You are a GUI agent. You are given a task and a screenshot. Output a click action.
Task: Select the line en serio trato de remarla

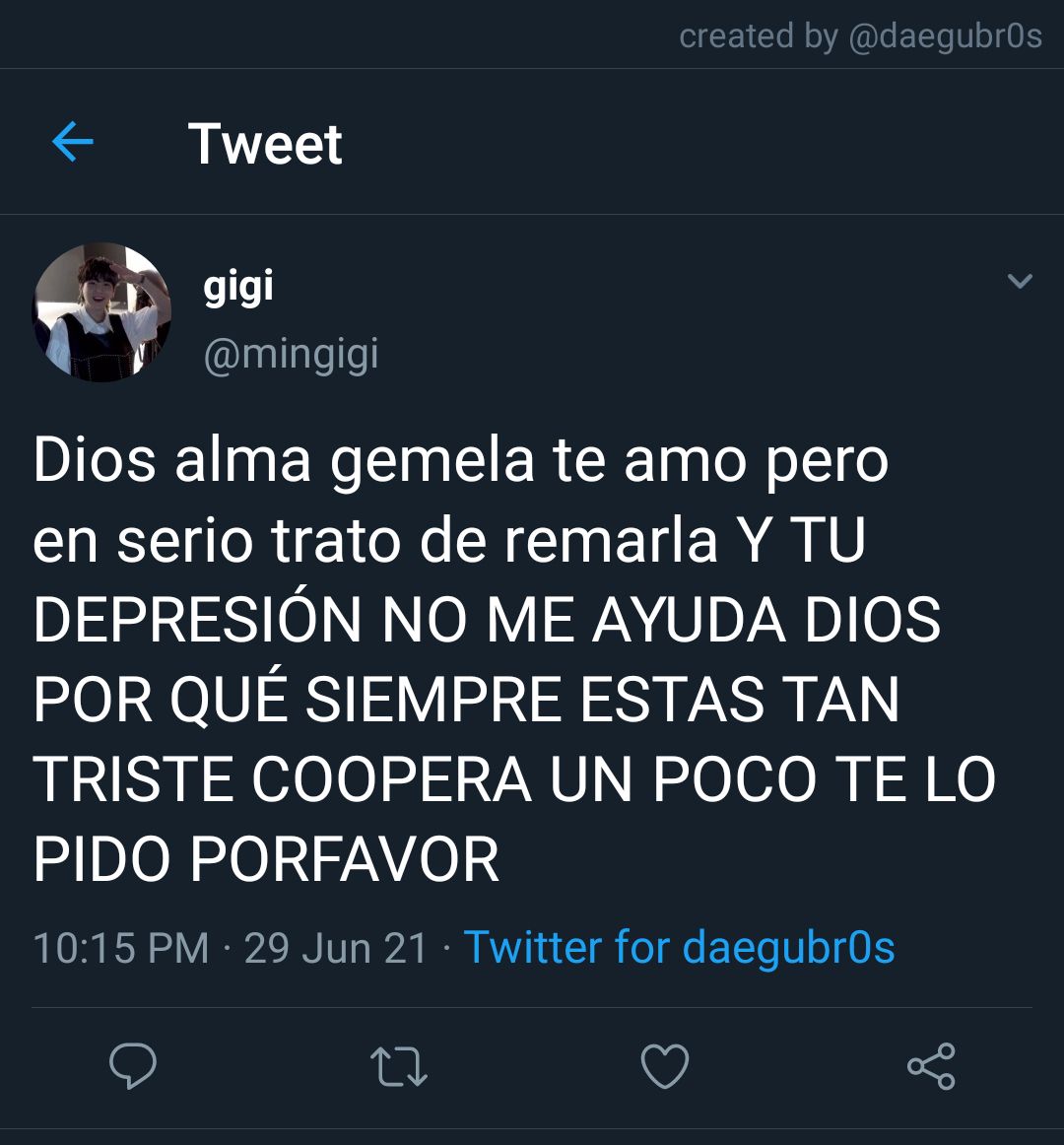[x=449, y=540]
